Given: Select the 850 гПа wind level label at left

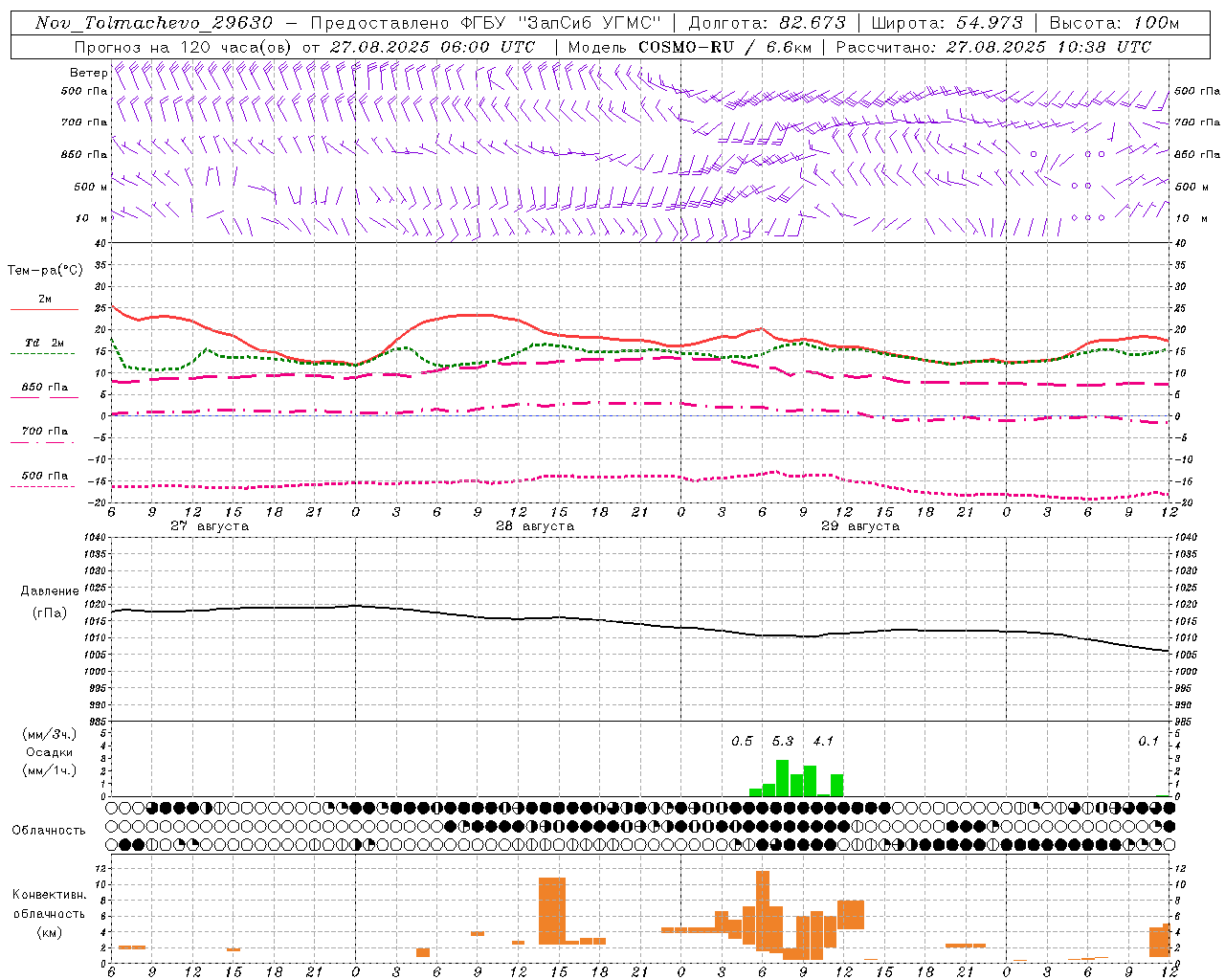Looking at the screenshot, I should [x=84, y=154].
